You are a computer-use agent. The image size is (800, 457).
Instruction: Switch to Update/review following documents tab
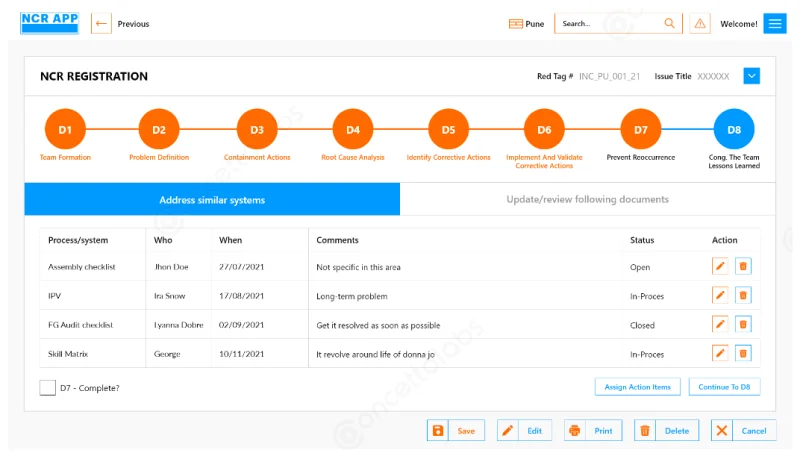pos(587,199)
